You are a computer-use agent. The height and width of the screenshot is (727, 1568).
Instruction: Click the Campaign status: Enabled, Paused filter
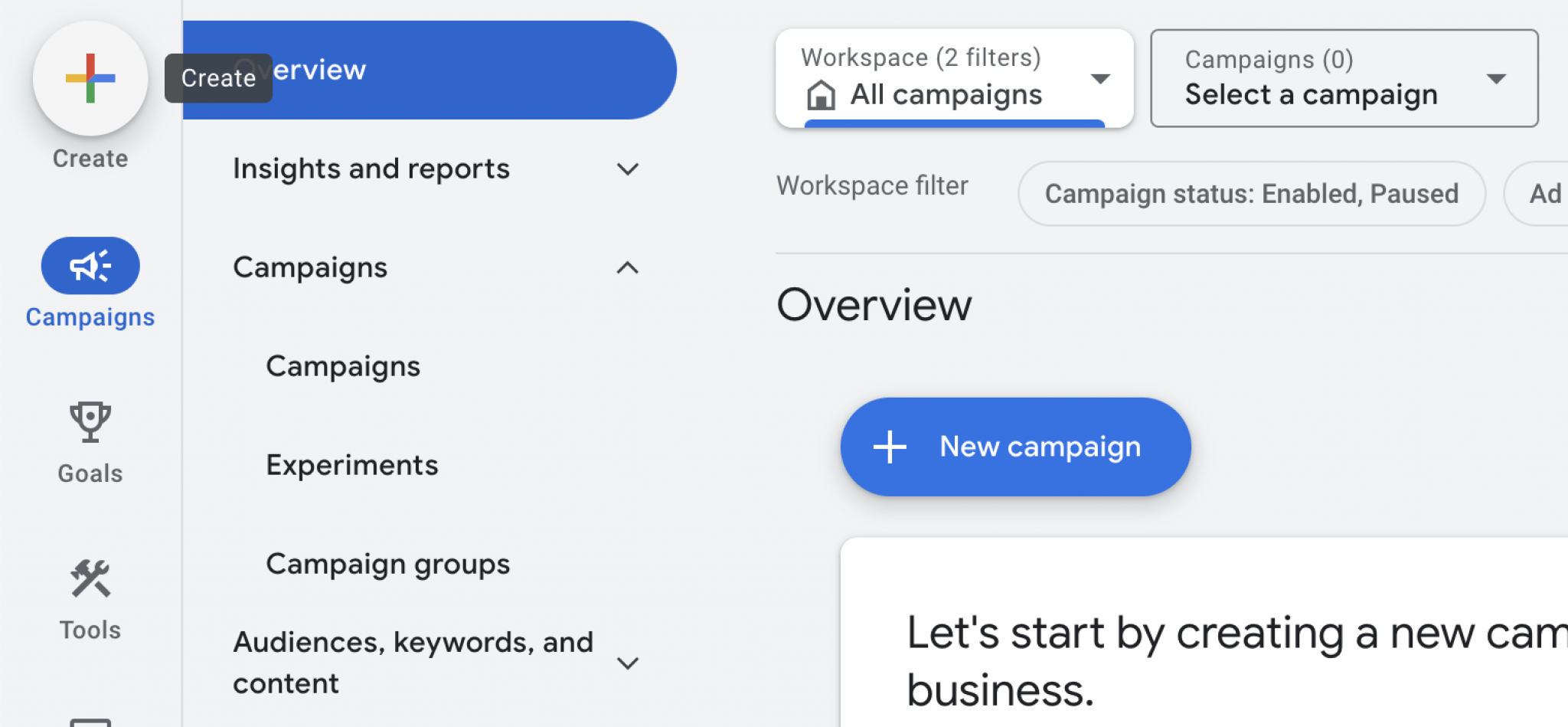point(1251,194)
